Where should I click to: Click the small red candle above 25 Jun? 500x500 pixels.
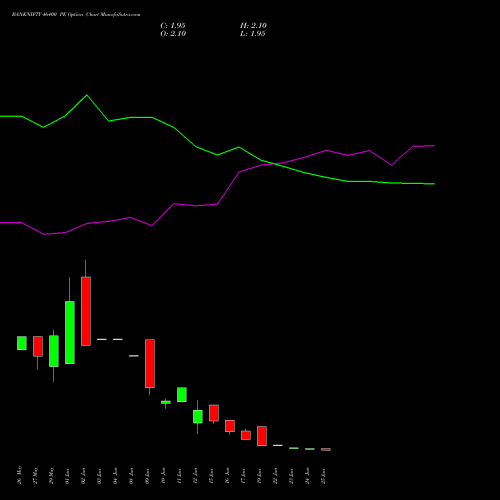tap(326, 449)
